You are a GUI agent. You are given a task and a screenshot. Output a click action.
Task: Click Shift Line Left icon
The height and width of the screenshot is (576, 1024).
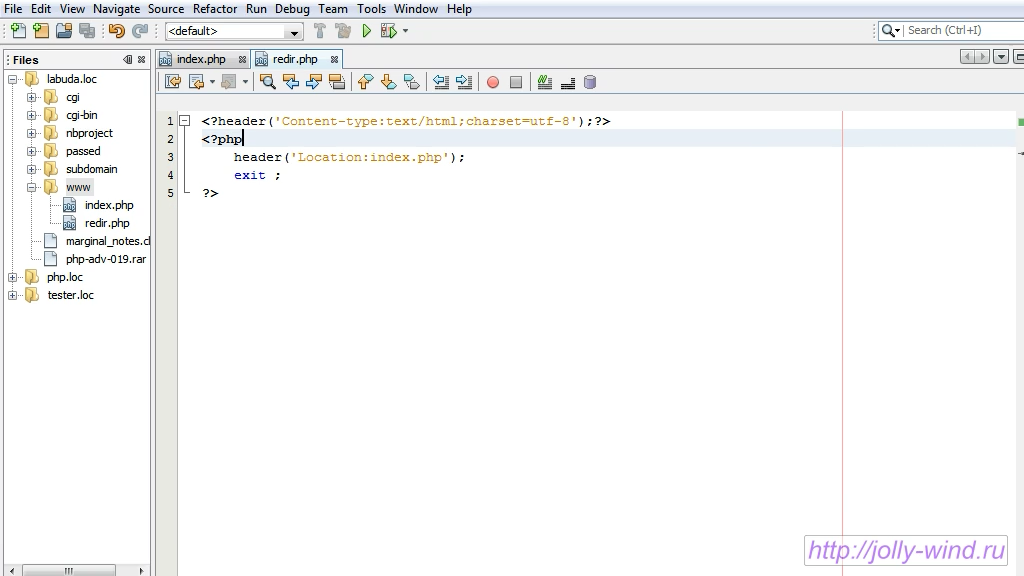tap(441, 82)
